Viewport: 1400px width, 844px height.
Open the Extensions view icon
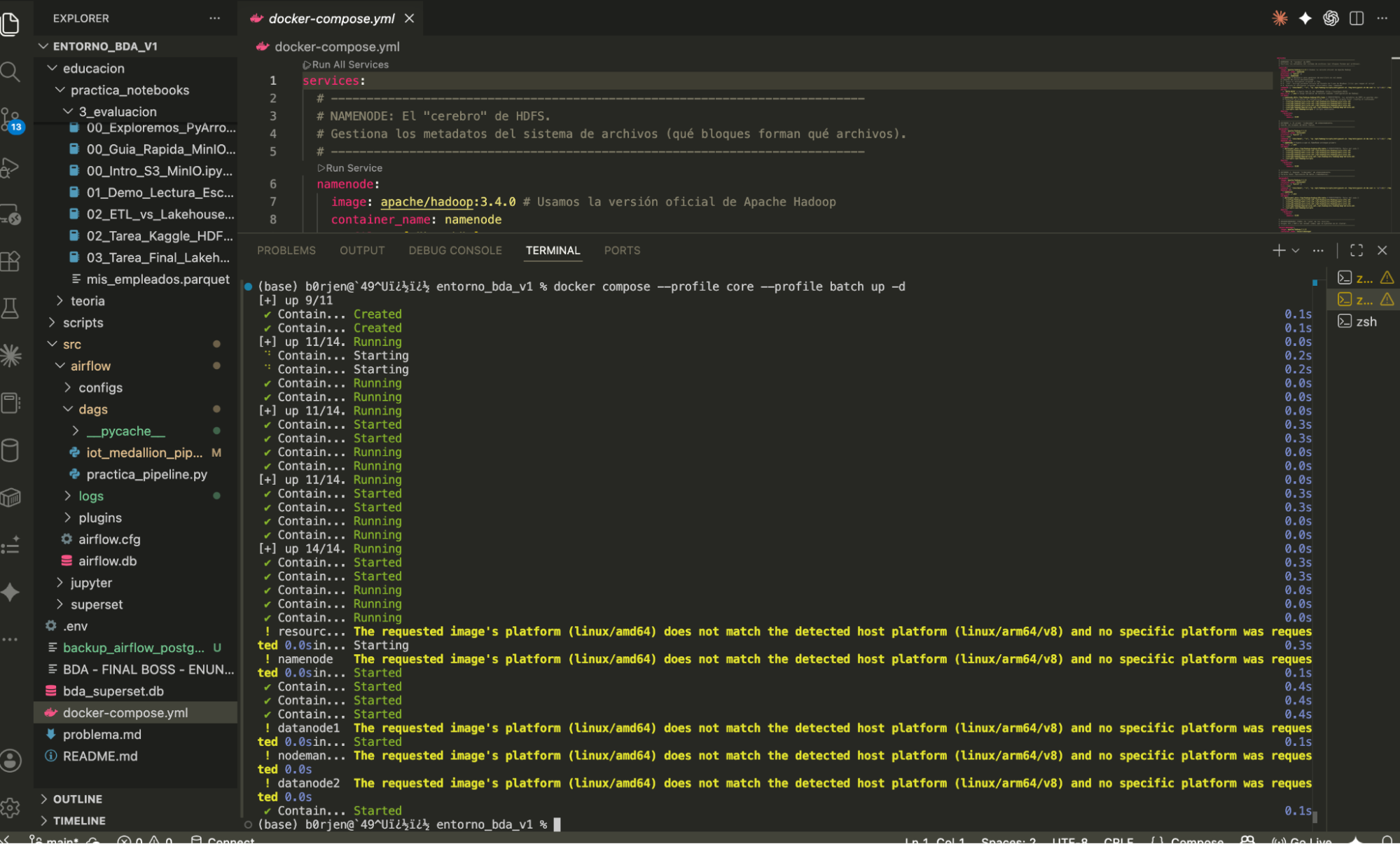pyautogui.click(x=11, y=261)
